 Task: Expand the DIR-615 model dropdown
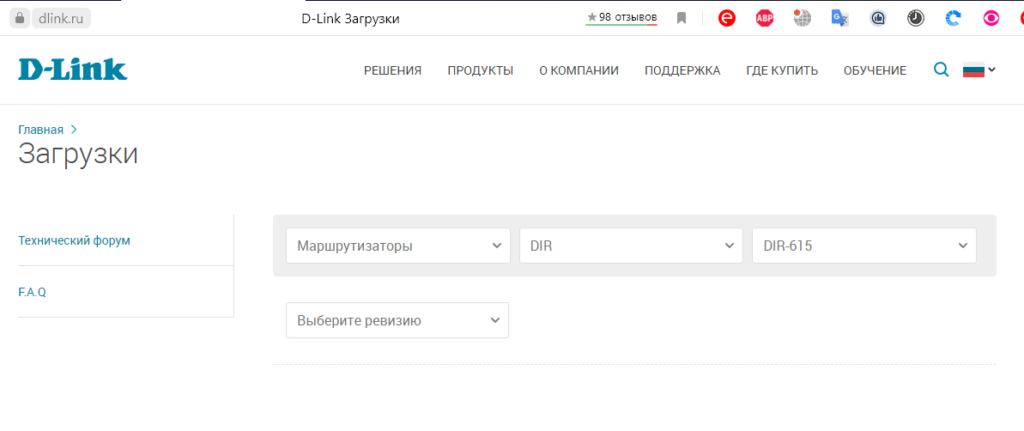tap(864, 246)
